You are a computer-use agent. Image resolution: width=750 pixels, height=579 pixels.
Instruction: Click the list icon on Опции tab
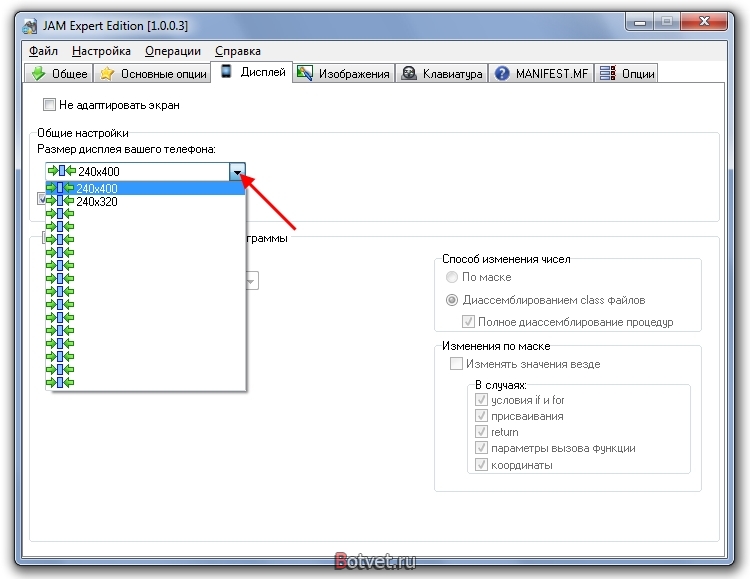(607, 73)
